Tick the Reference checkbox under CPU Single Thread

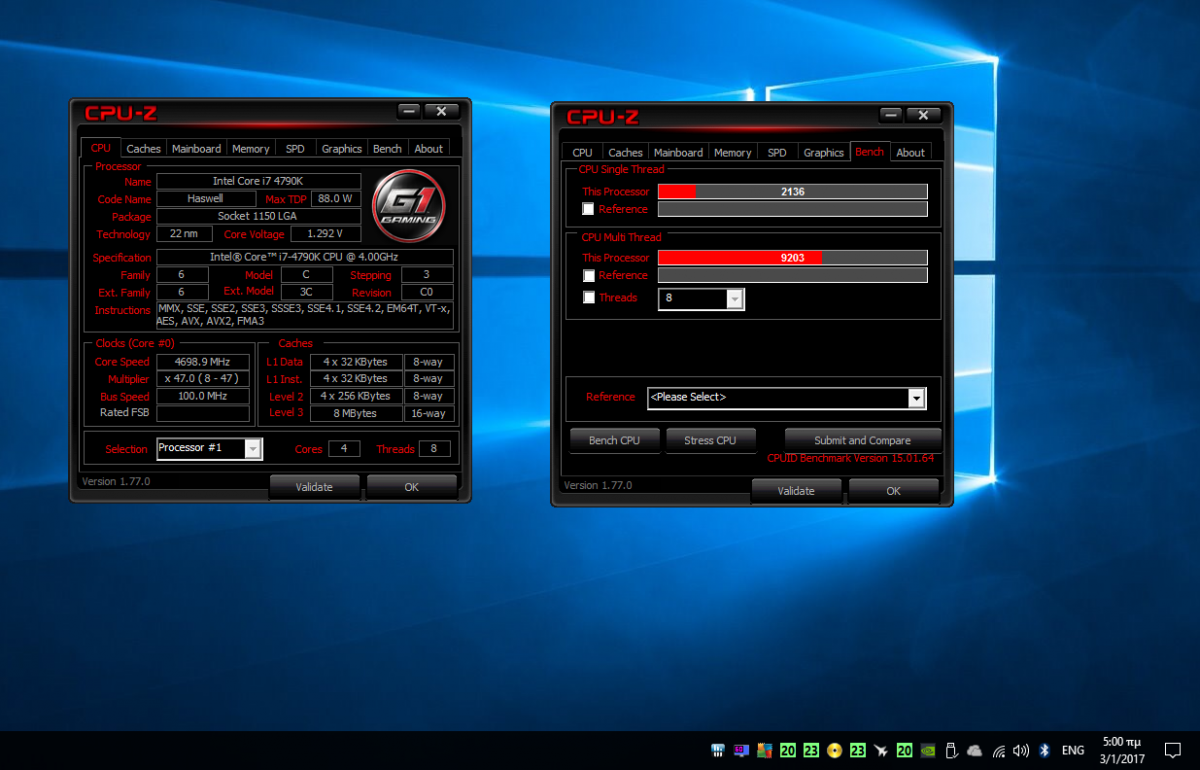coord(588,209)
